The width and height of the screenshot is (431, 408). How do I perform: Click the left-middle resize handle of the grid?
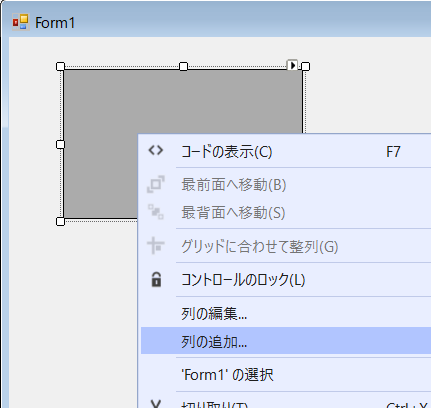click(60, 144)
